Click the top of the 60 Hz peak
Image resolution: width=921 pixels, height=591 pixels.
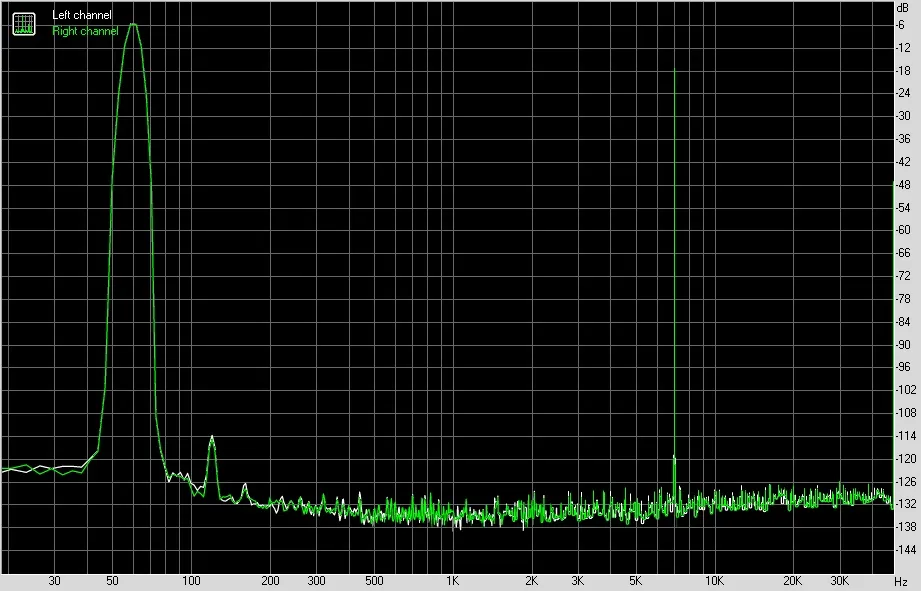(x=133, y=25)
